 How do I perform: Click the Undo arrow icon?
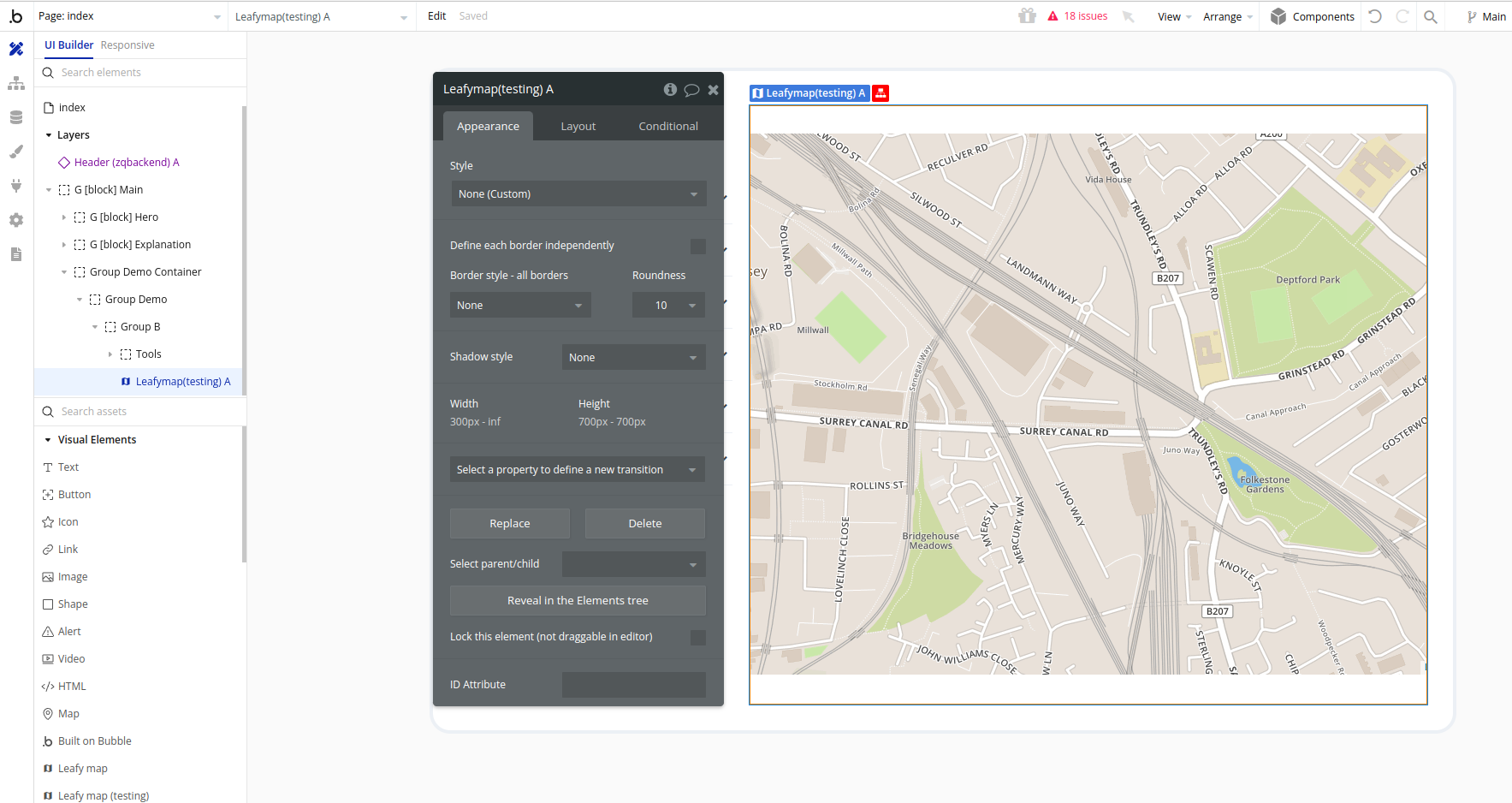tap(1375, 16)
